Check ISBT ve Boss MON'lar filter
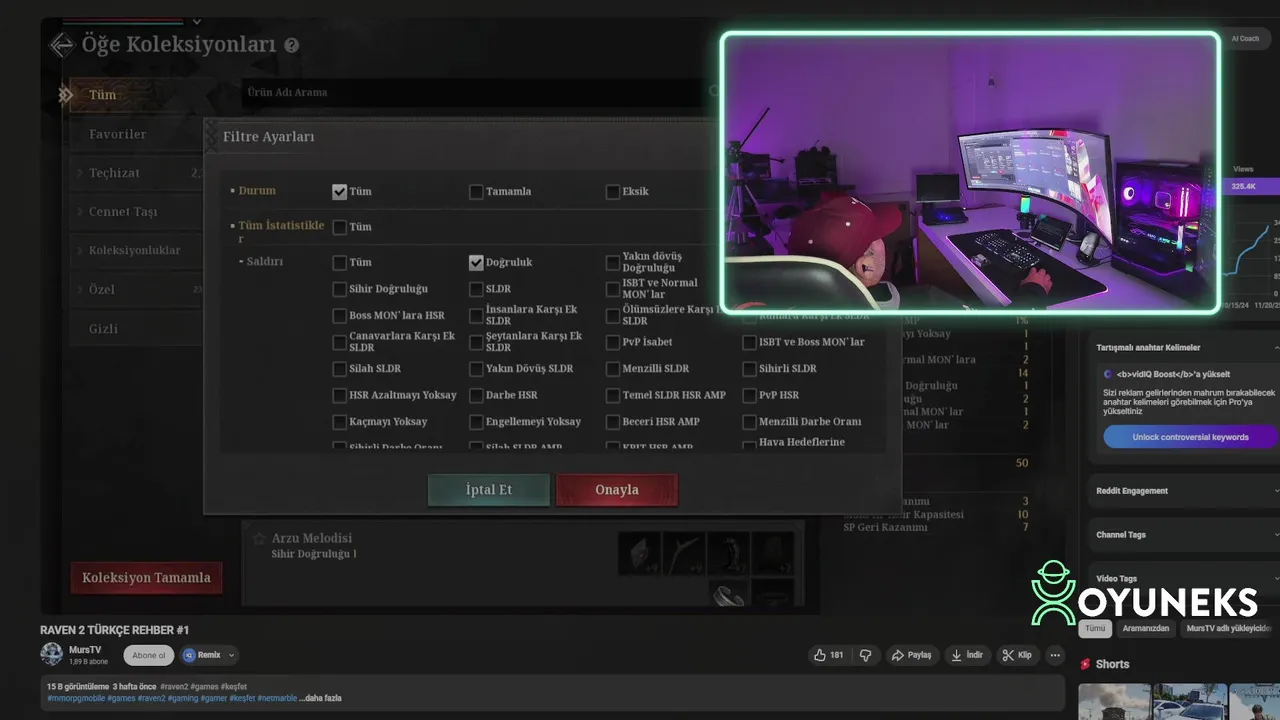Image resolution: width=1280 pixels, height=720 pixels. coord(749,342)
